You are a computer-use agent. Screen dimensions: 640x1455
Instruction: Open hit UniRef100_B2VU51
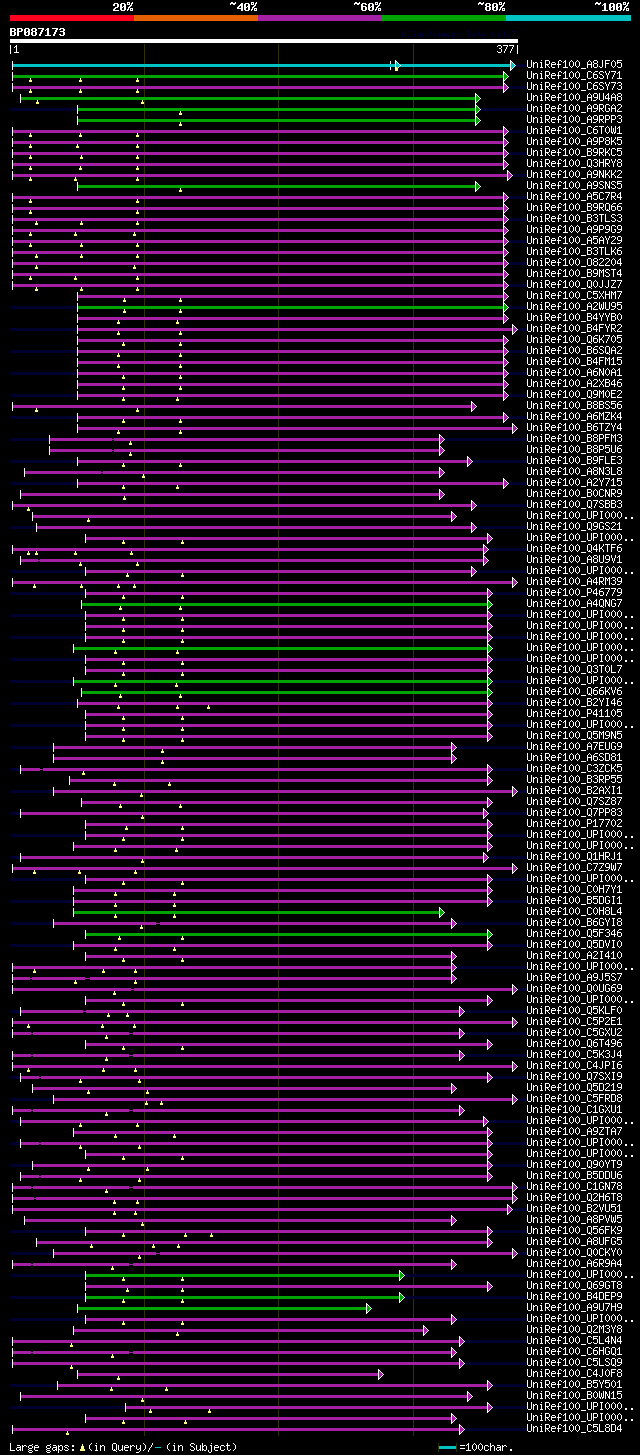[x=574, y=1209]
